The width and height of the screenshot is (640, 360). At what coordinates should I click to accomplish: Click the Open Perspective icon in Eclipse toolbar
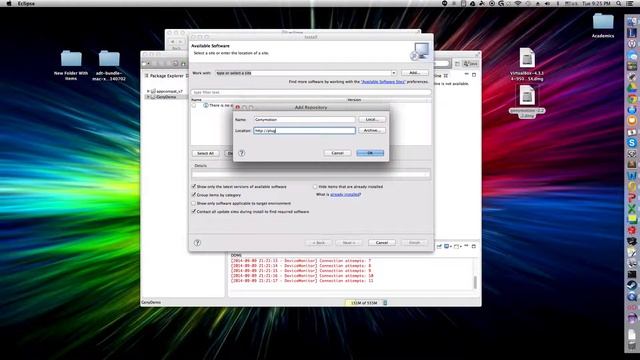pyautogui.click(x=457, y=64)
